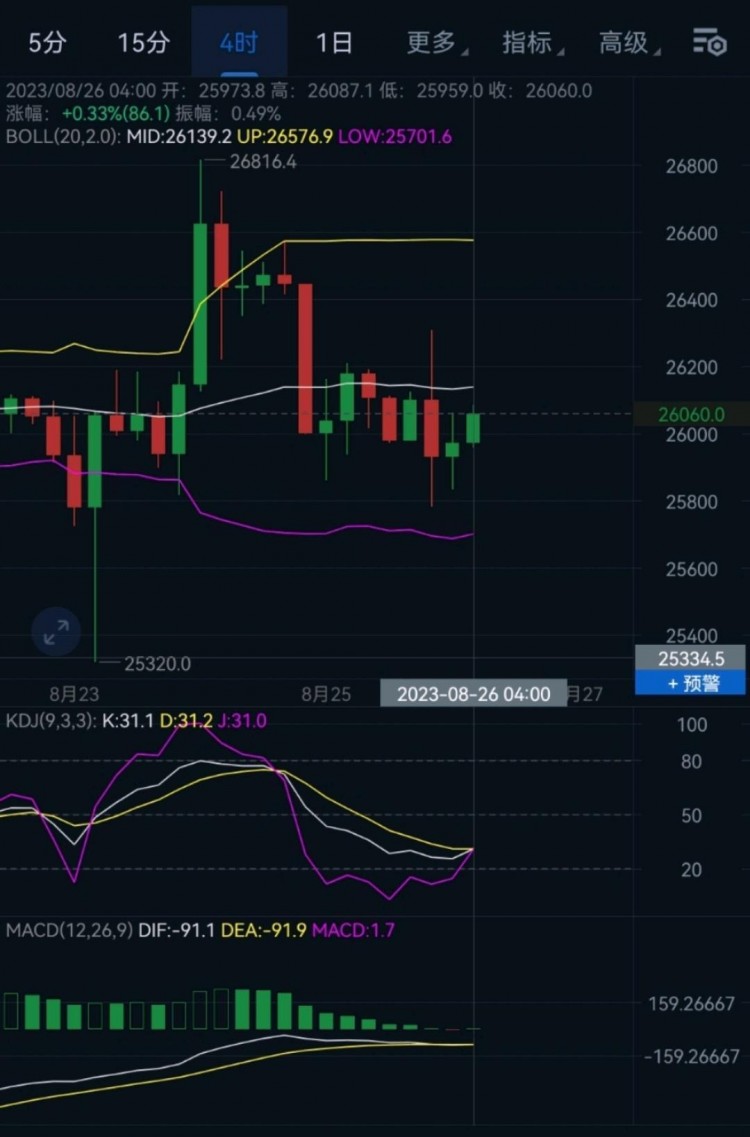
Task: Tap the KDJ(9,3,3) indicator label
Action: [51, 721]
